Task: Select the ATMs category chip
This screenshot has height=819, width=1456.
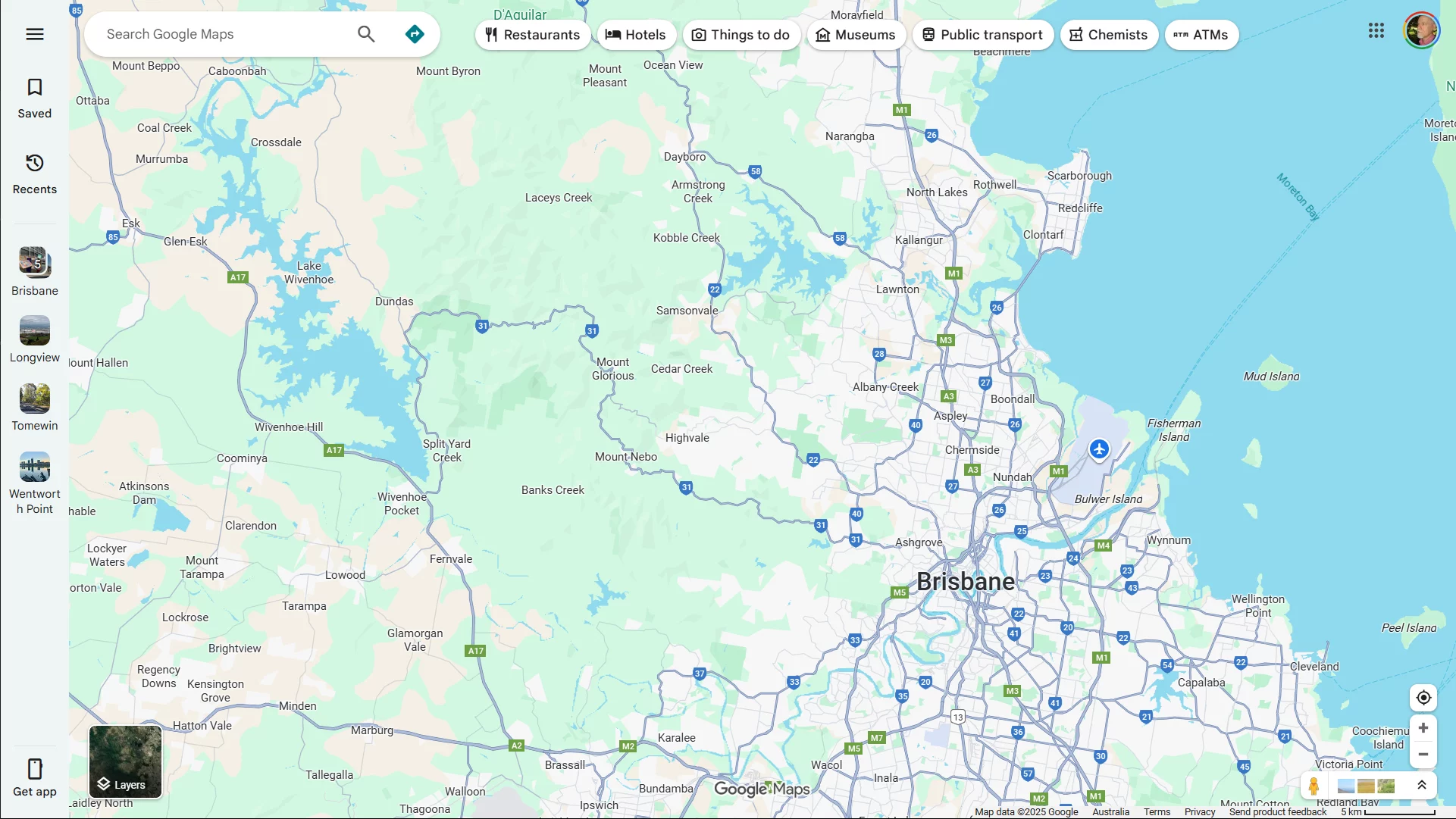Action: (1201, 35)
